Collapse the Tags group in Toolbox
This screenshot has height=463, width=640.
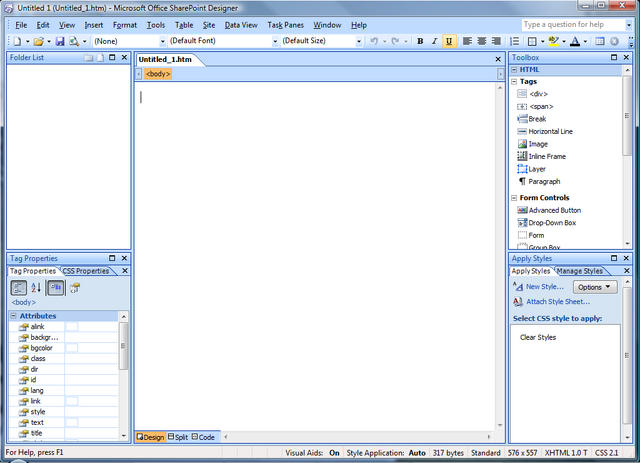(514, 82)
